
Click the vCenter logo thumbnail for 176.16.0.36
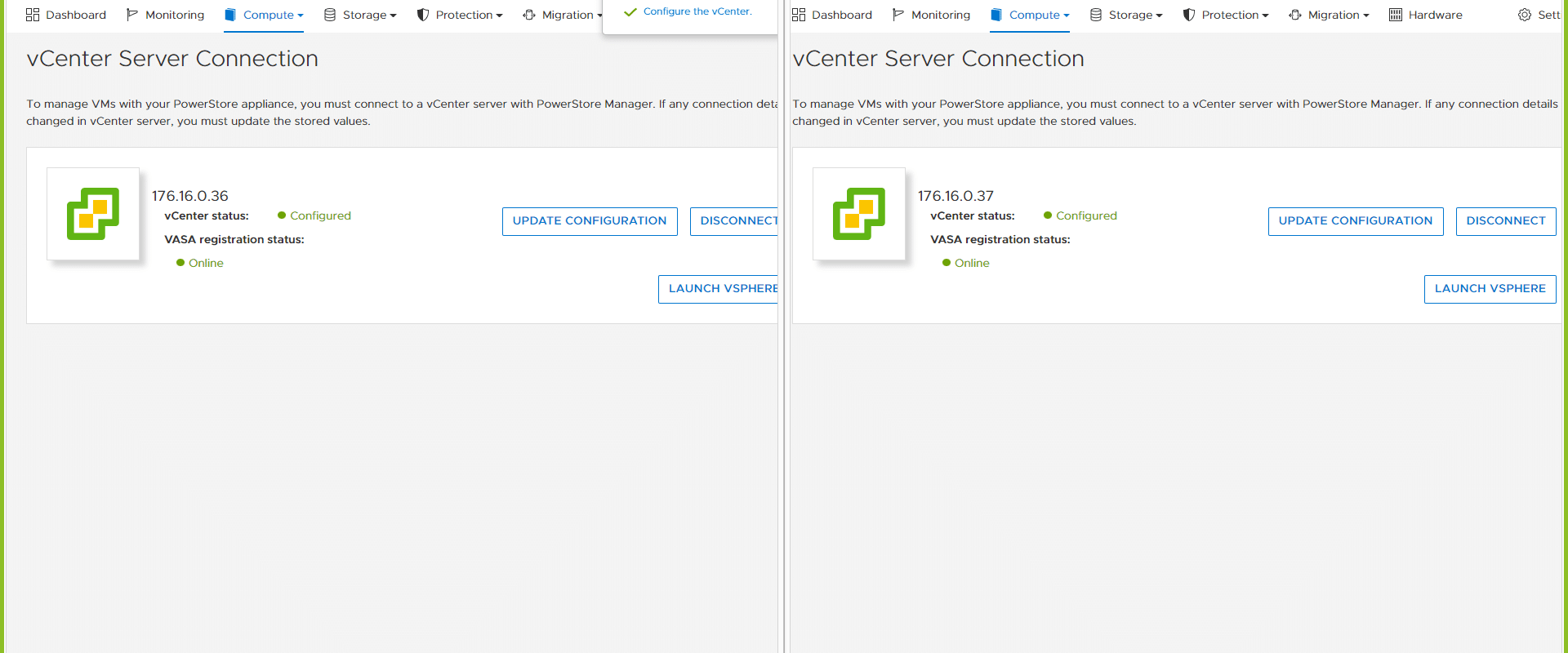pyautogui.click(x=93, y=214)
